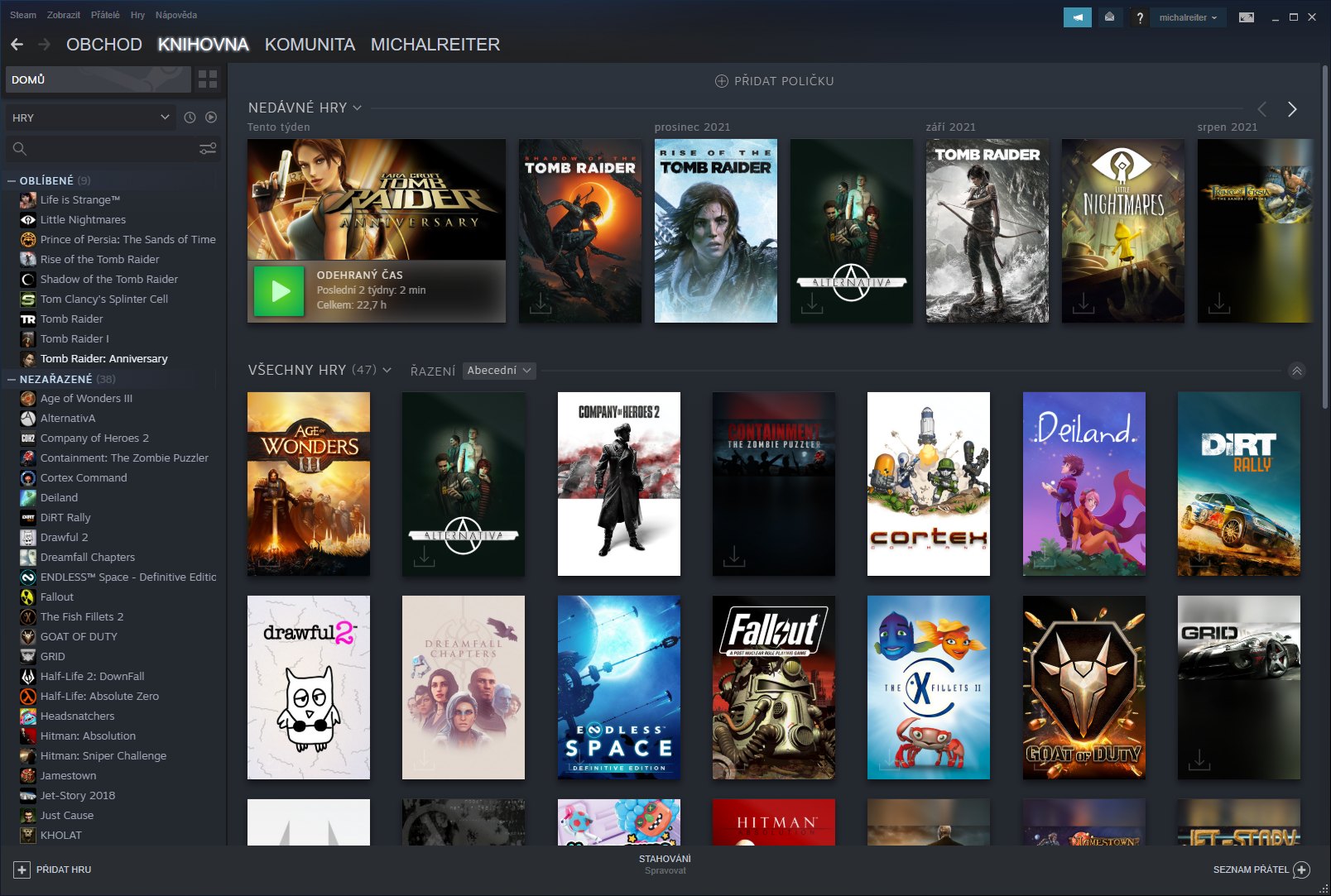Click Little Nightmares icon in the sidebar
Screen dimensions: 1331x896
pos(28,220)
